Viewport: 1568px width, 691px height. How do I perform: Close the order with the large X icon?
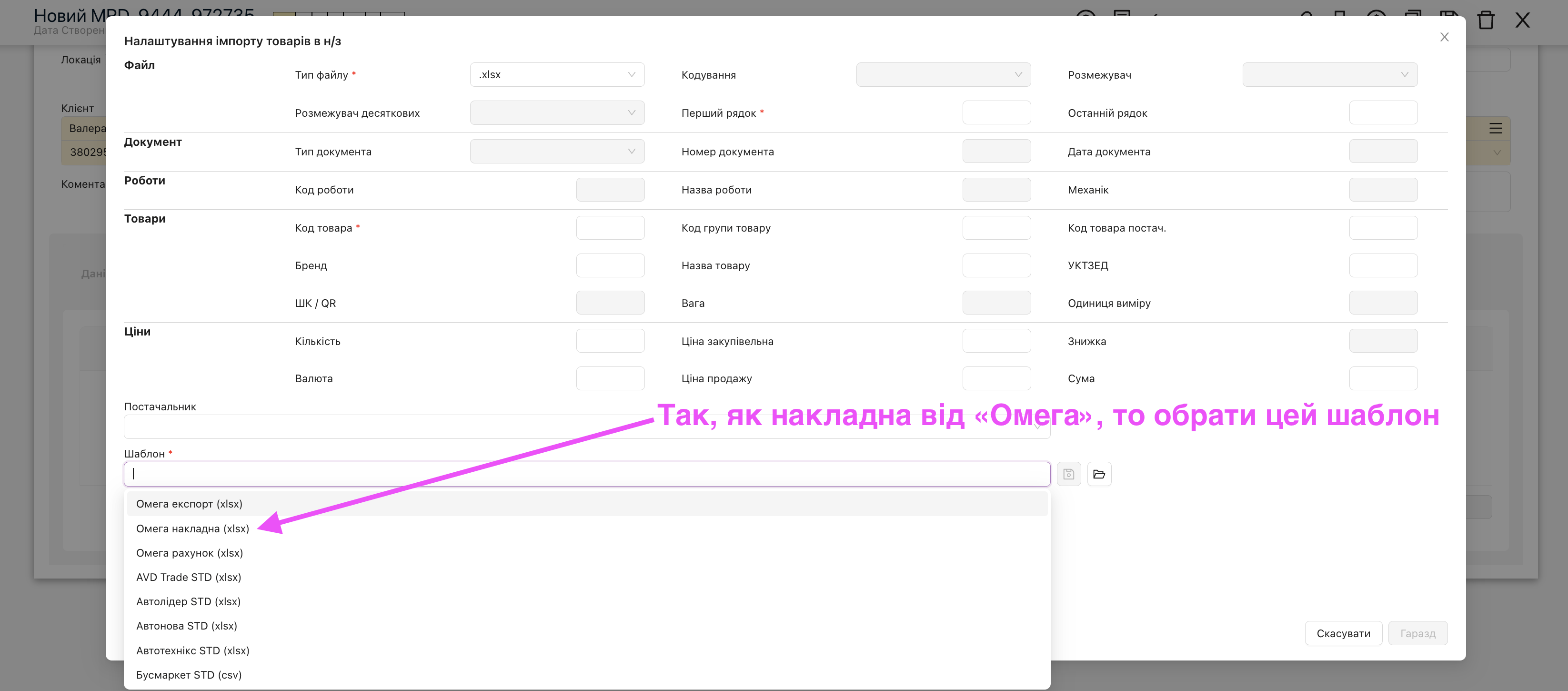click(x=1522, y=20)
